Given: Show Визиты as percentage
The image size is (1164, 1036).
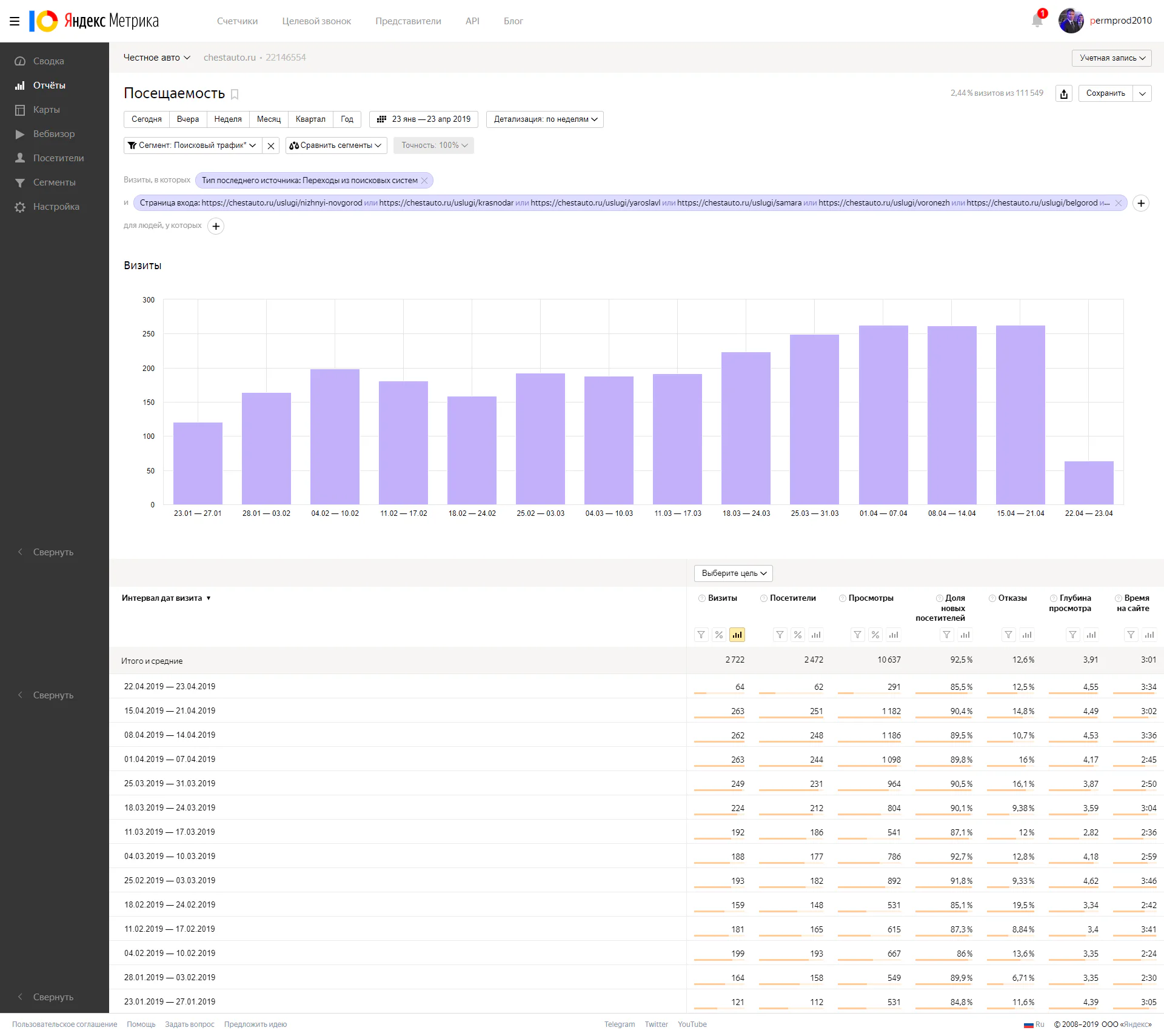Looking at the screenshot, I should pyautogui.click(x=719, y=635).
